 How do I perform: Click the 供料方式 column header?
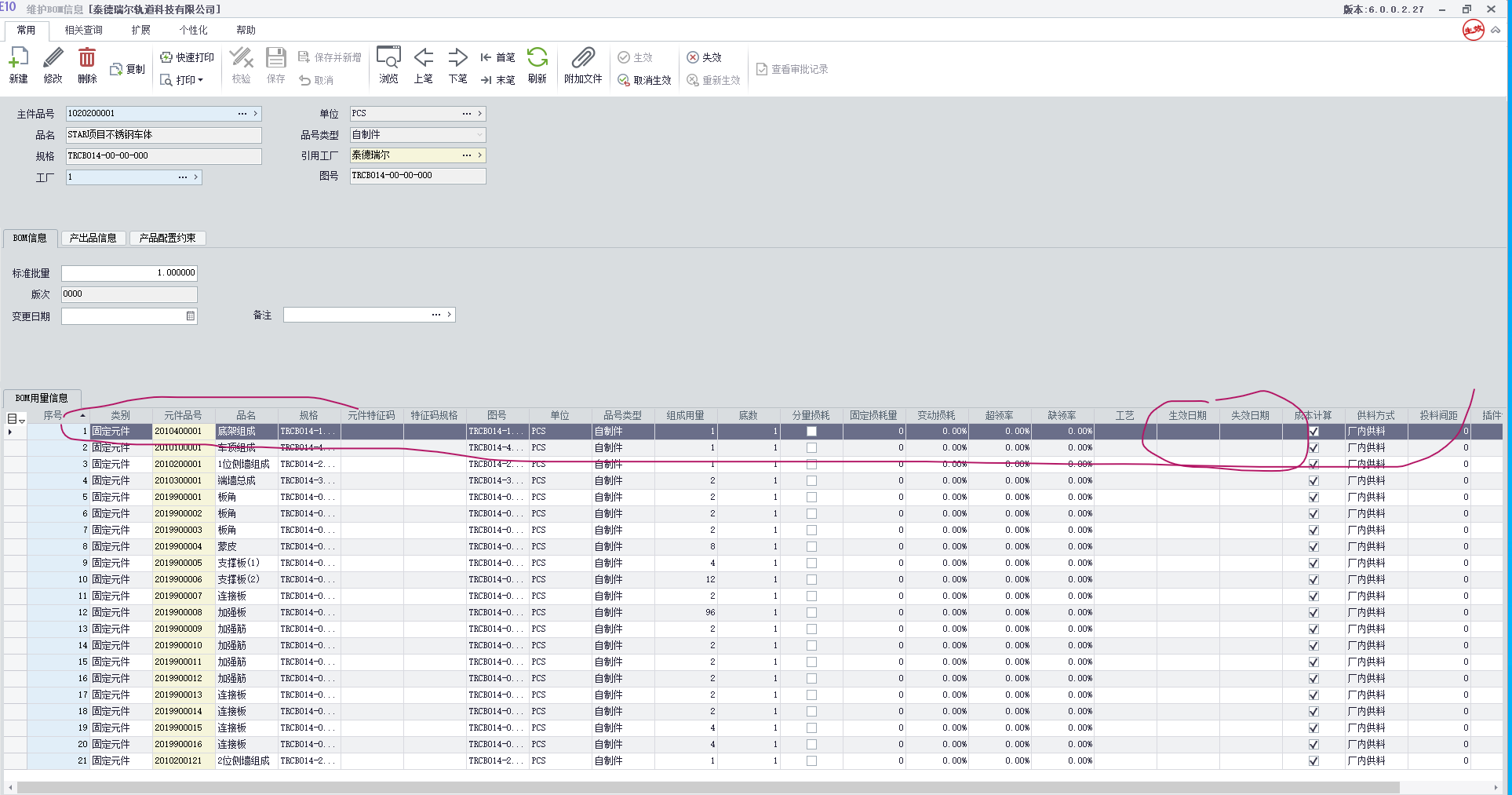(1376, 415)
